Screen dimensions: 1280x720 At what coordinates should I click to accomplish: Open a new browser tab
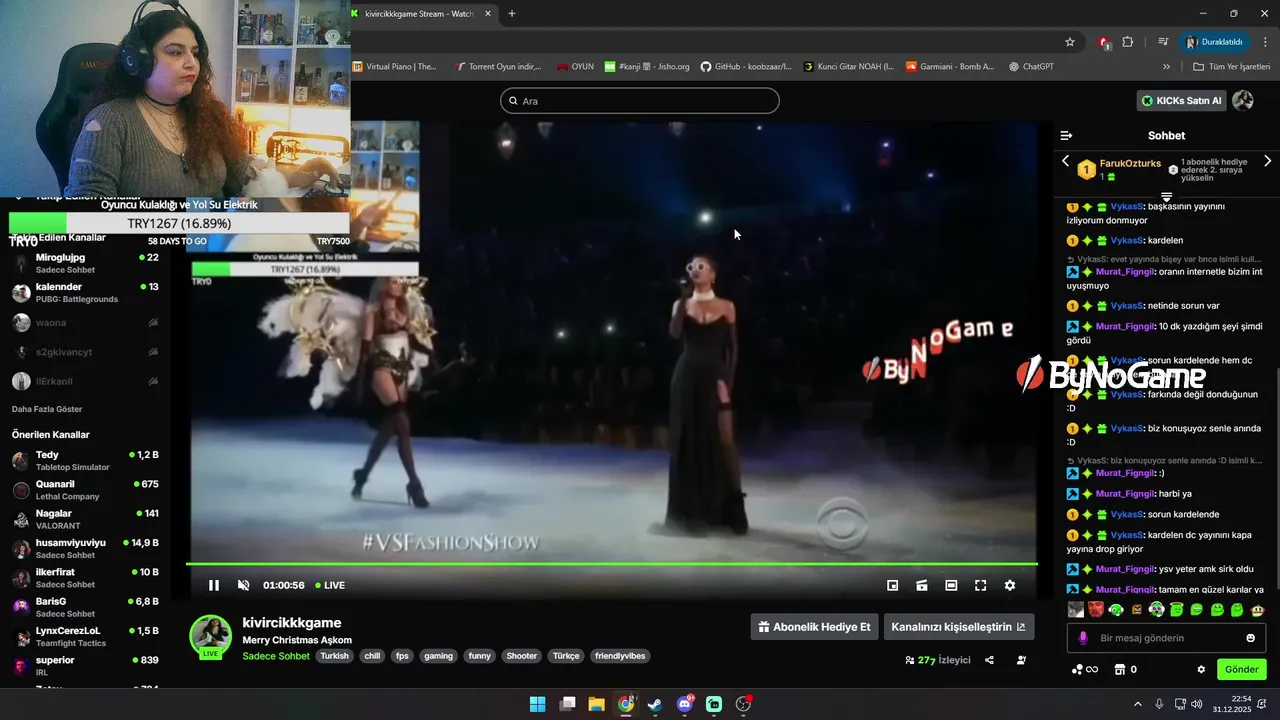512,14
